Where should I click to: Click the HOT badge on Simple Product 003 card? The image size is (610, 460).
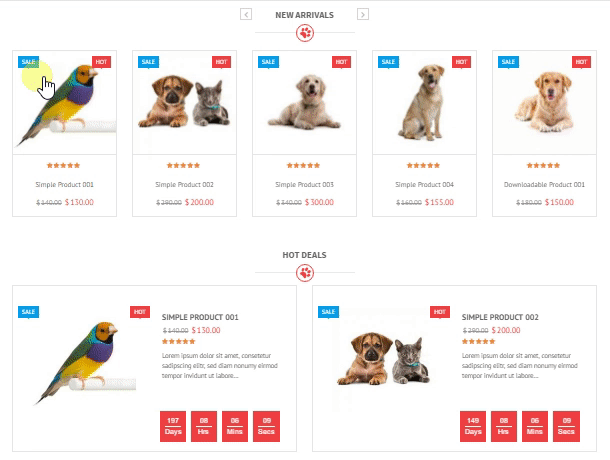(x=341, y=62)
